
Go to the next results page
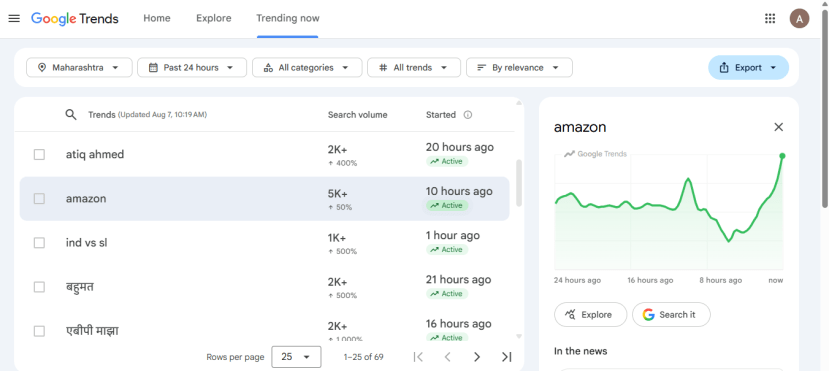(477, 357)
